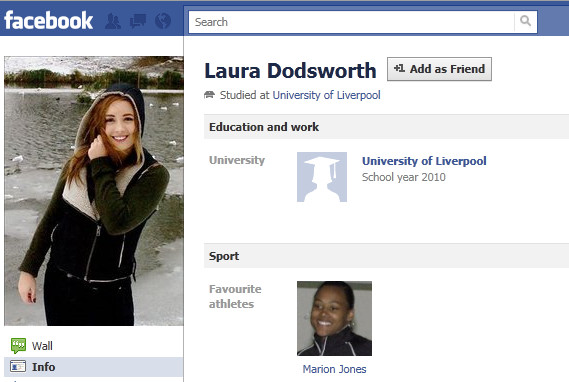Open University of Liverpool link under name

326,95
